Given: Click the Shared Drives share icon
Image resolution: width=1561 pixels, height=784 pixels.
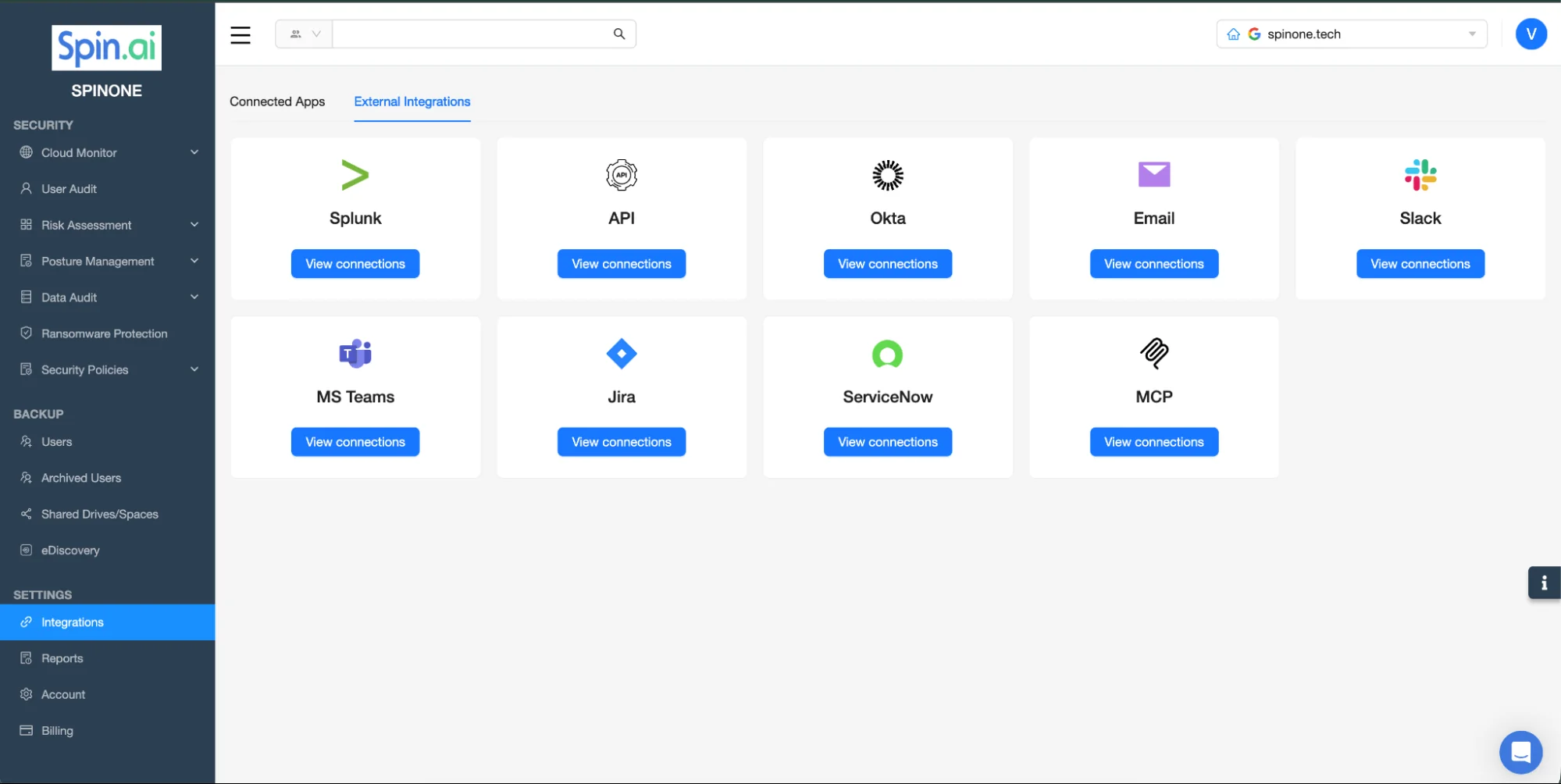Looking at the screenshot, I should pos(27,514).
